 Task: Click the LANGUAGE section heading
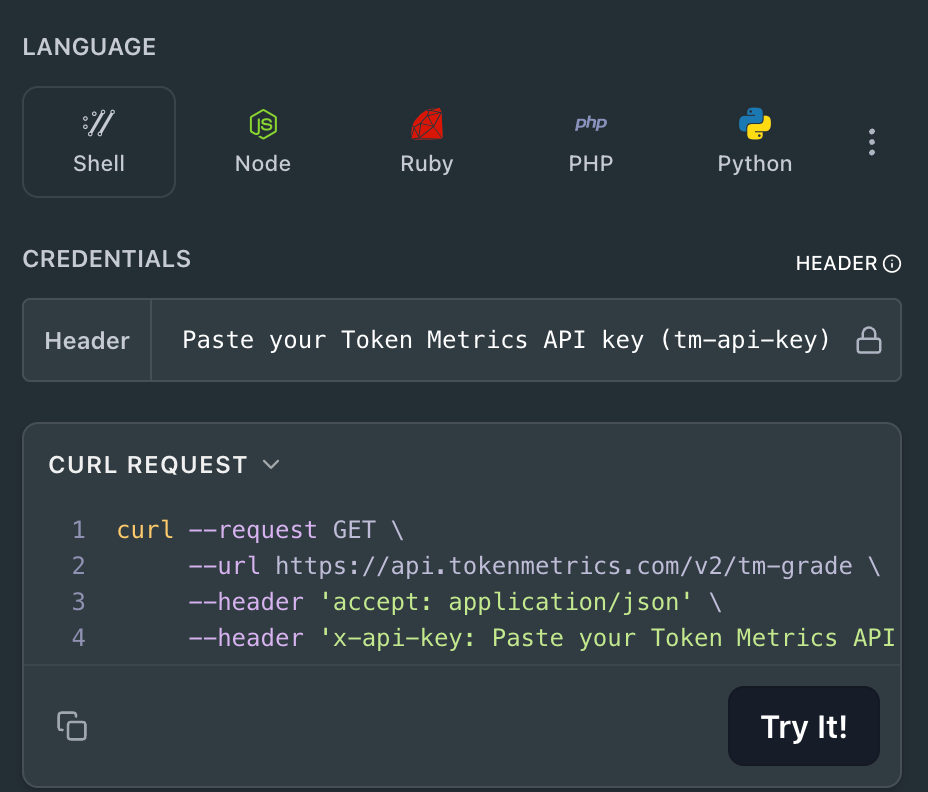point(89,47)
